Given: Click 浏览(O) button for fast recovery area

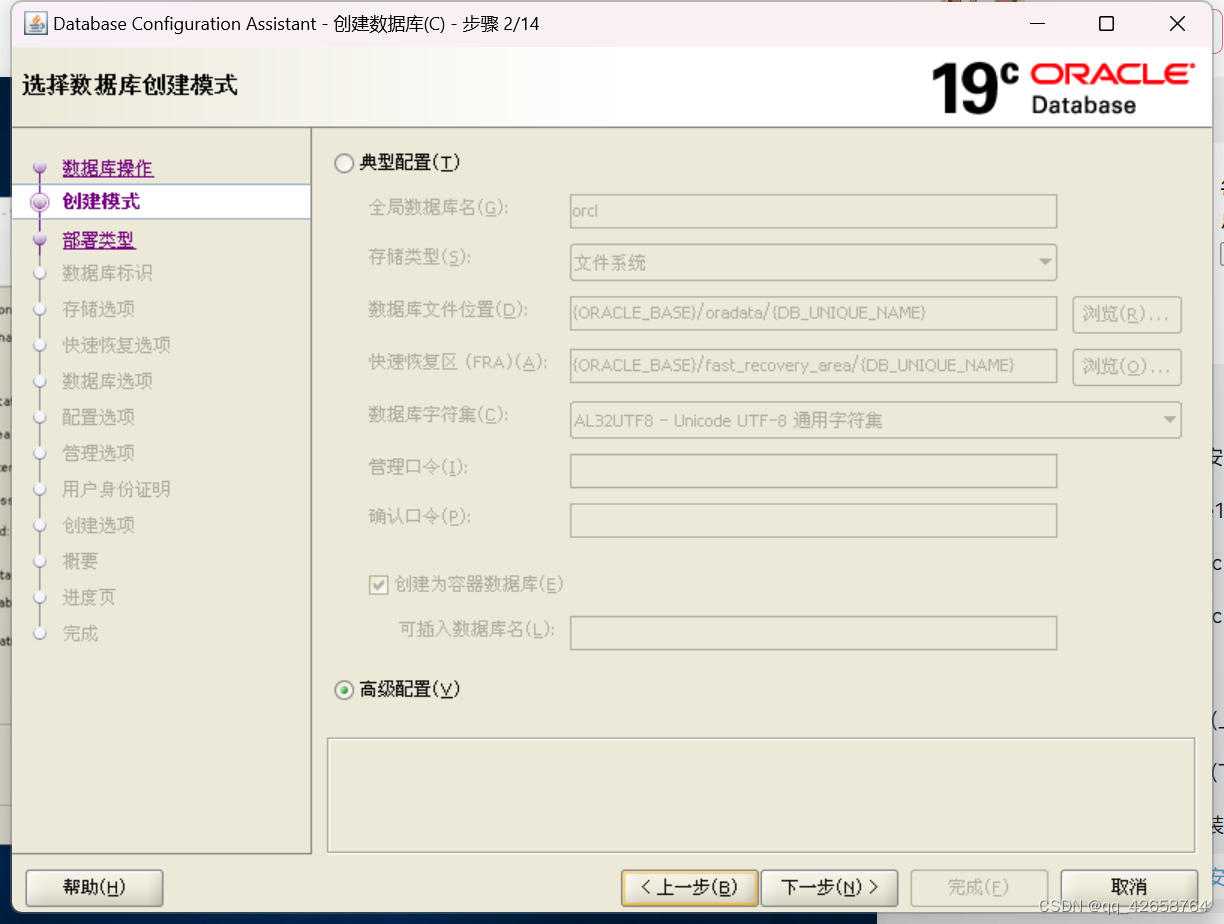Looking at the screenshot, I should click(1127, 366).
